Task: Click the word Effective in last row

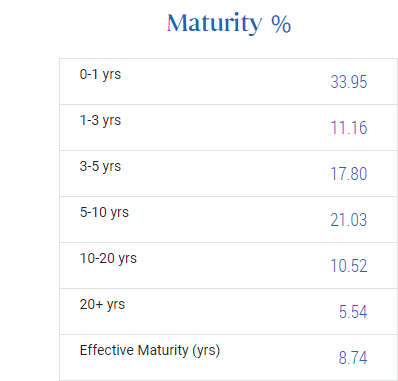Action: [107, 350]
